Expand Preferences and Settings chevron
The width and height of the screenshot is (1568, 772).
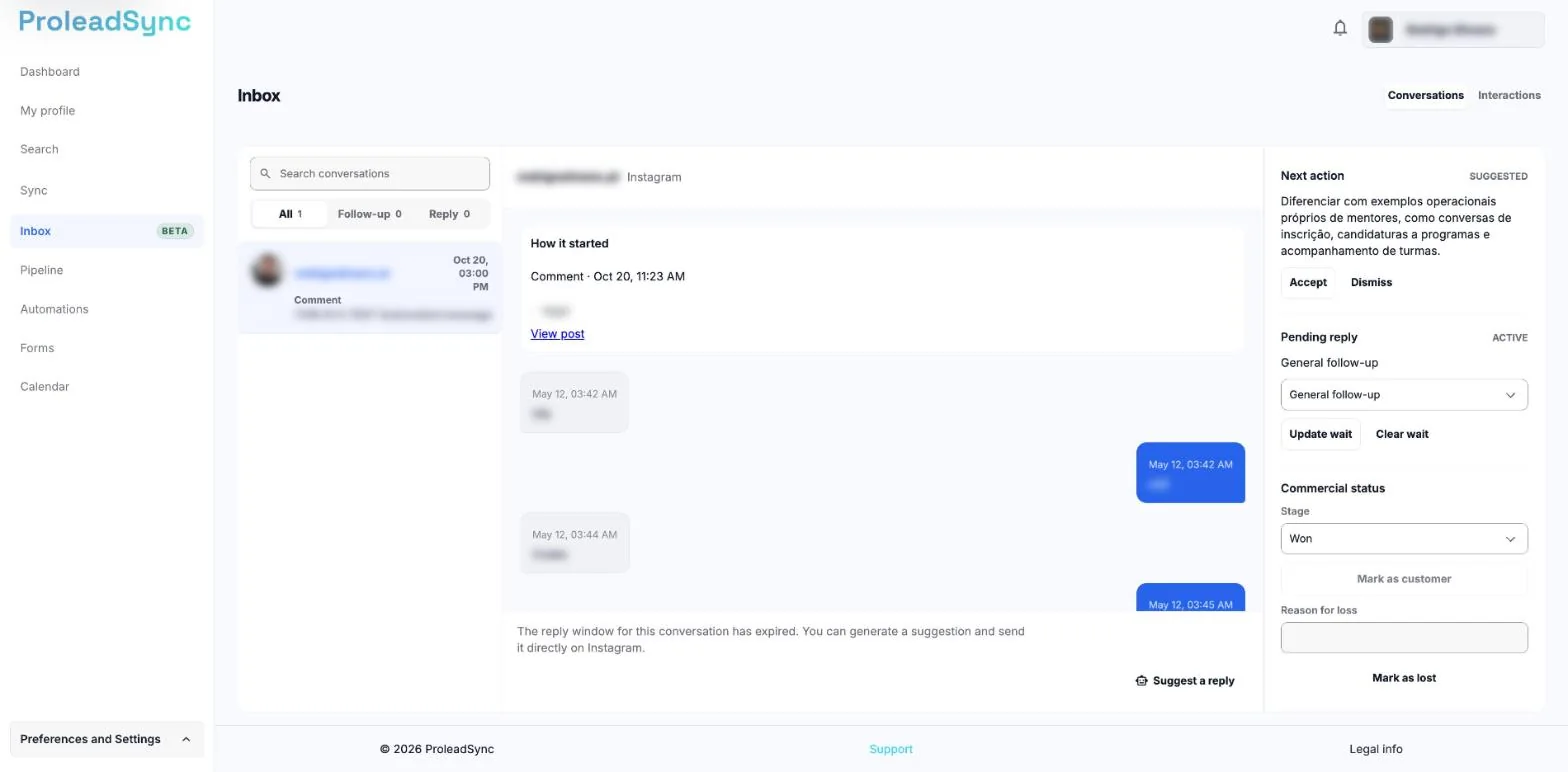[x=186, y=740]
